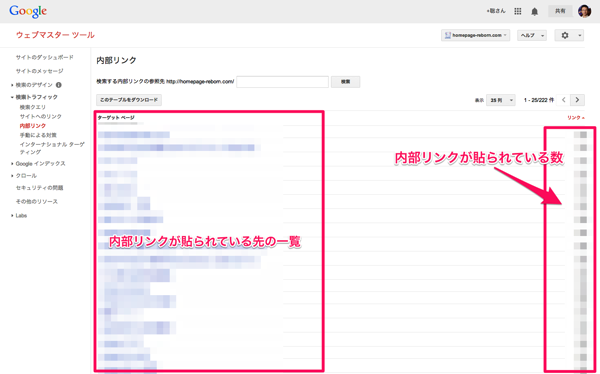
Task: Open サイトのメッセージ in the sidebar
Action: click(39, 71)
